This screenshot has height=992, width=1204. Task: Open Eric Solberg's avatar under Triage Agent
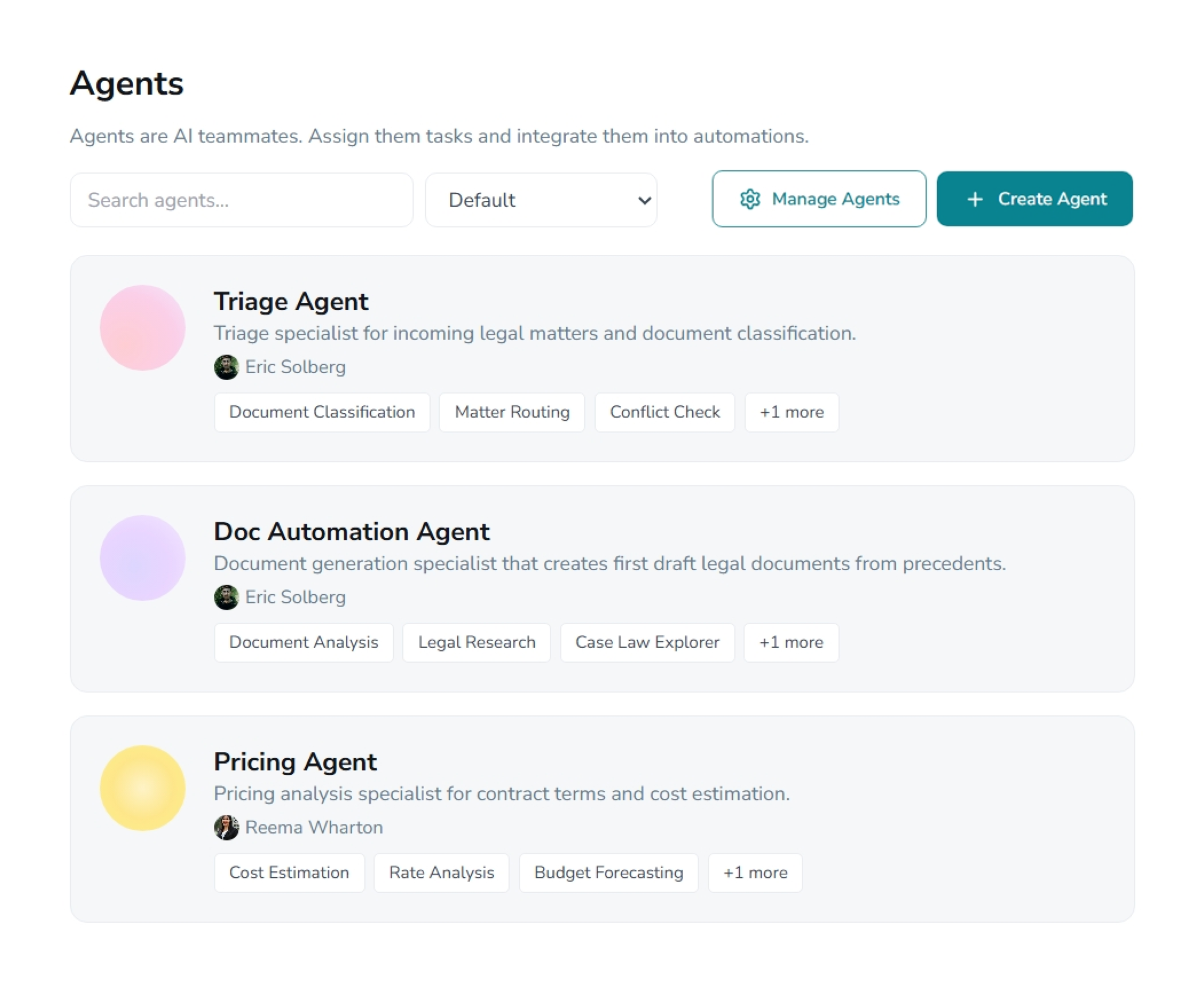click(227, 367)
